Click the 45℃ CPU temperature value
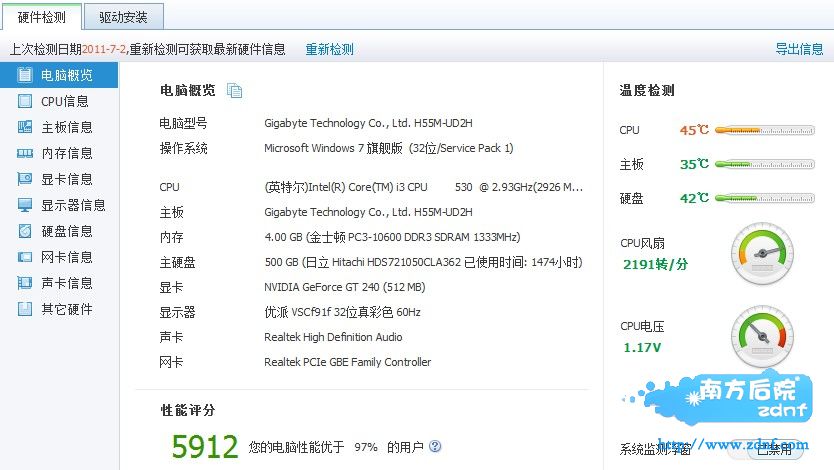This screenshot has width=834, height=470. (694, 130)
